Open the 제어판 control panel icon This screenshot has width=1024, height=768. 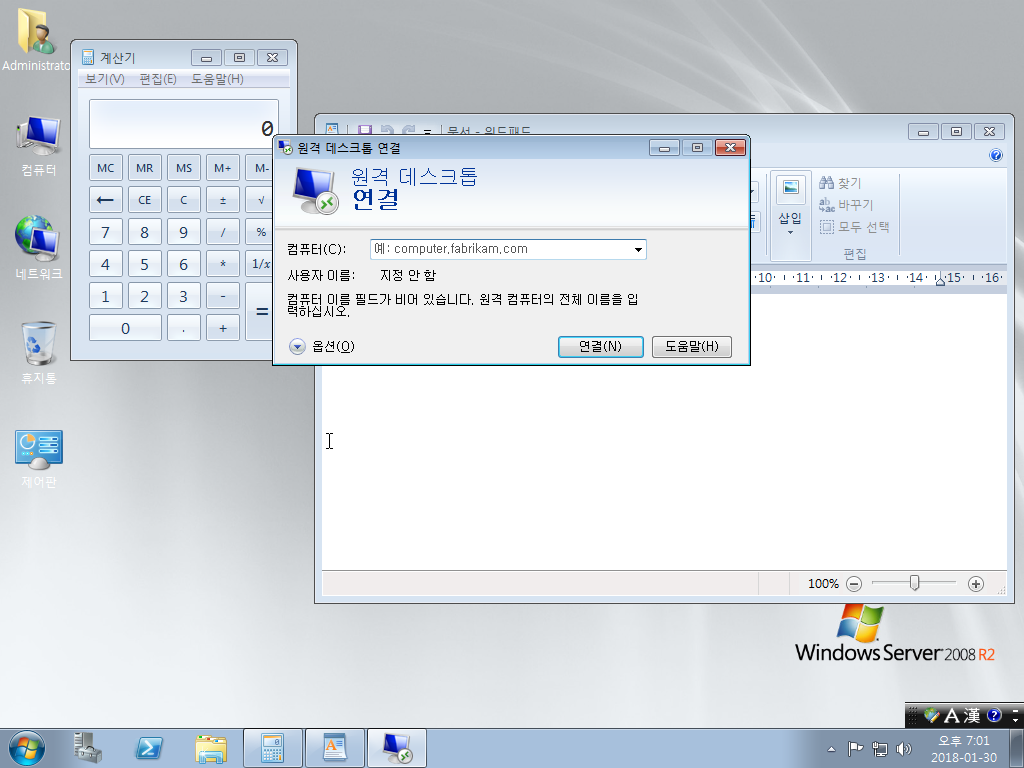(x=39, y=457)
